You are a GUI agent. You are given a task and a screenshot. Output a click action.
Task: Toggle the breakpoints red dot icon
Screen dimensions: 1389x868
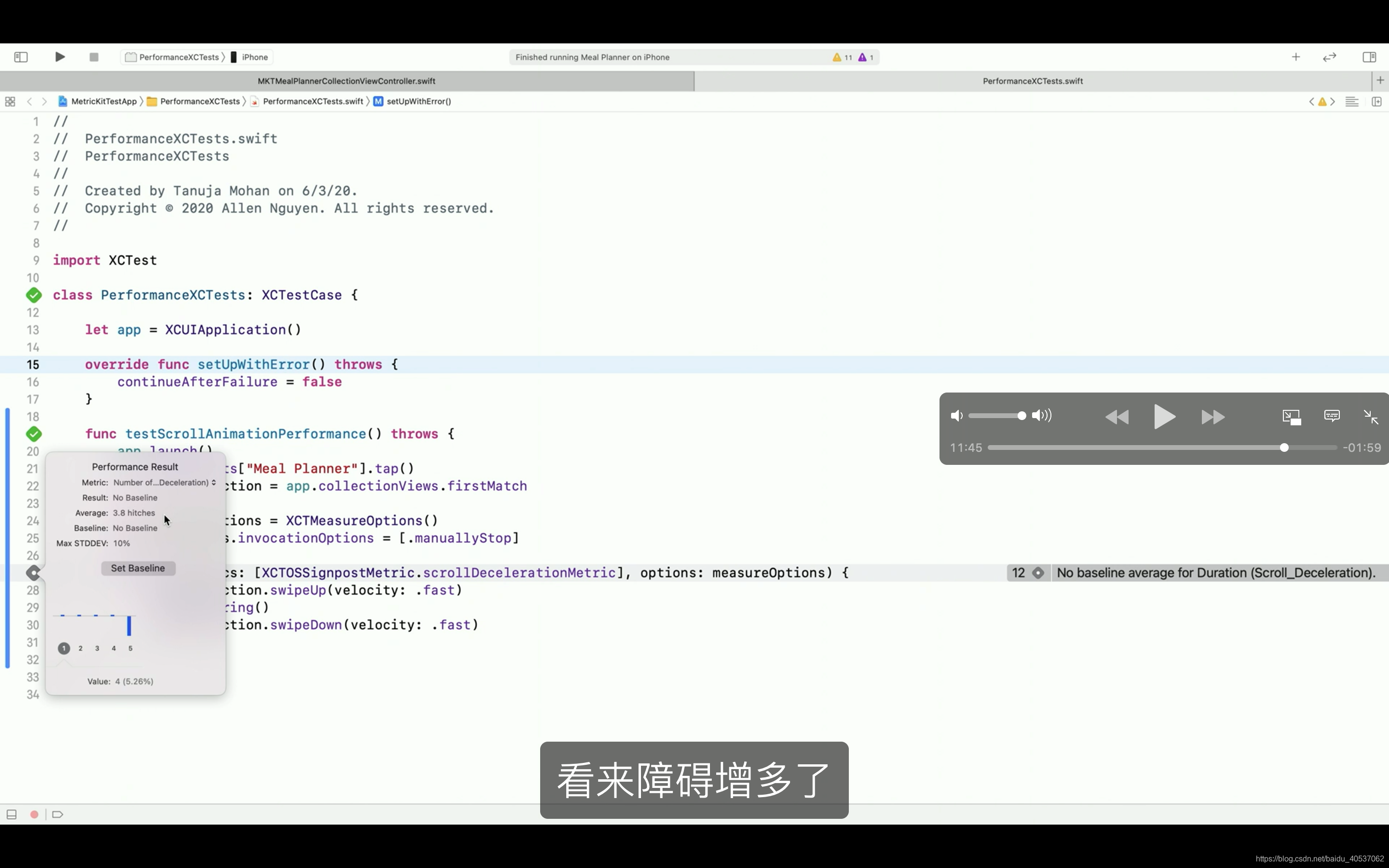tap(34, 814)
